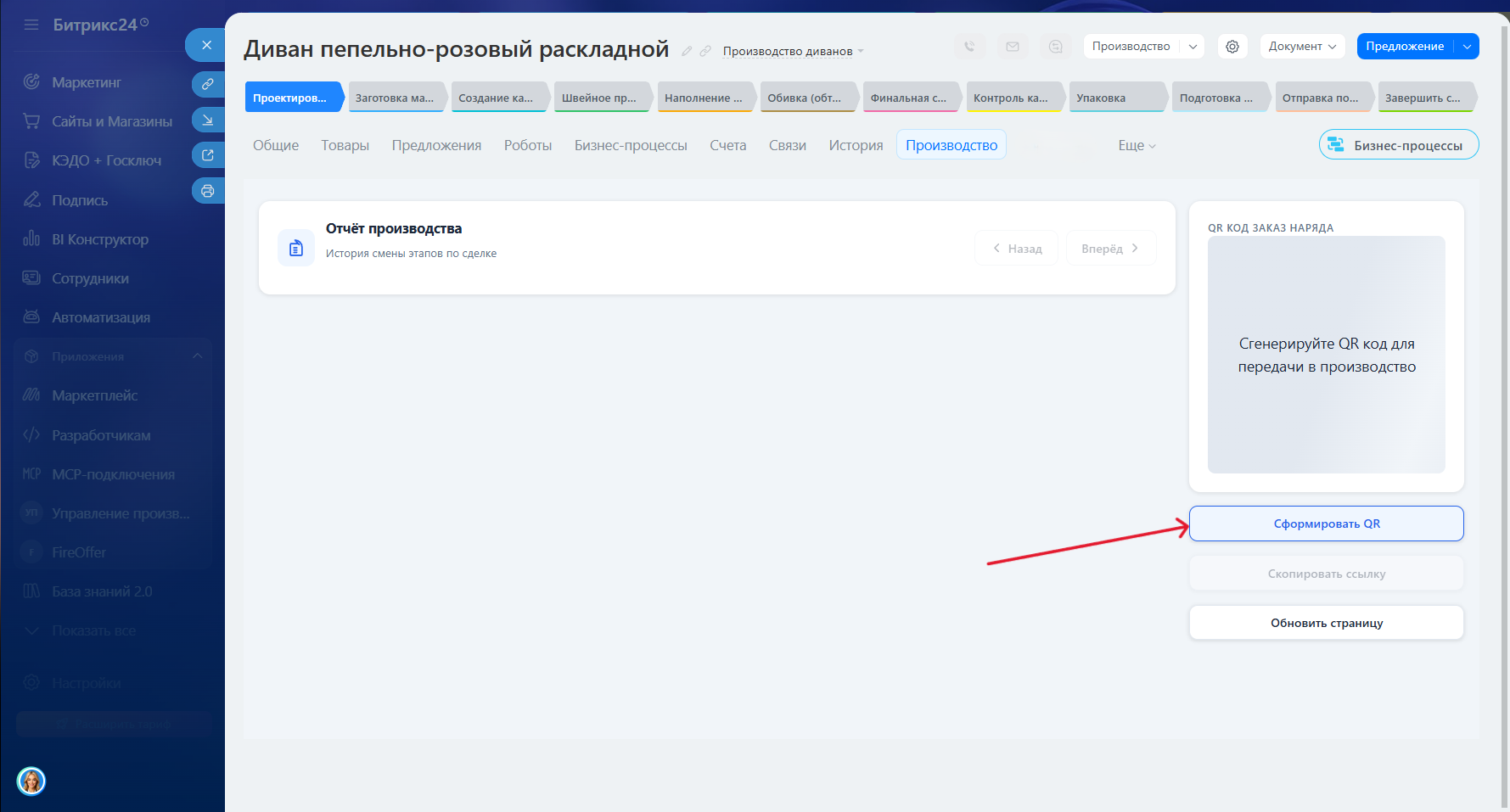Collapse the Приложения sidebar section

pyautogui.click(x=197, y=356)
